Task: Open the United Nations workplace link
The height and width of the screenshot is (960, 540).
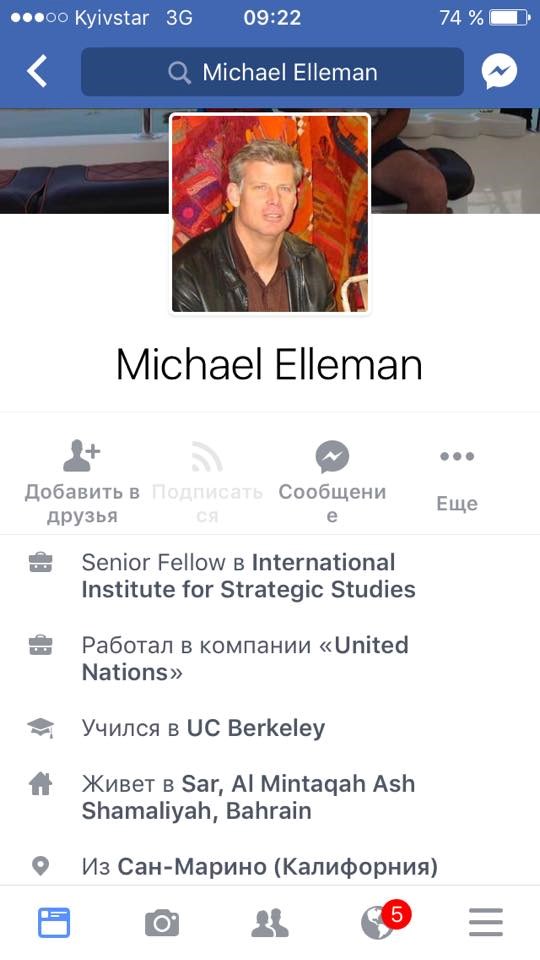Action: (x=245, y=659)
